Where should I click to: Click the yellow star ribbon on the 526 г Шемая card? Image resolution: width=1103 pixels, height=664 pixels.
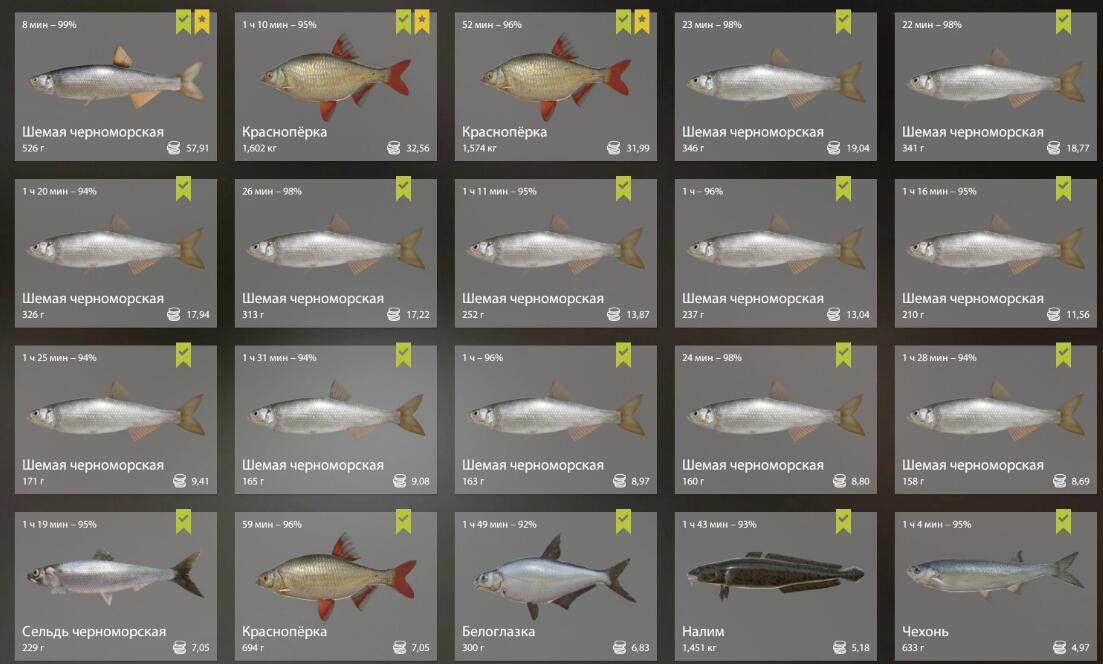(202, 22)
